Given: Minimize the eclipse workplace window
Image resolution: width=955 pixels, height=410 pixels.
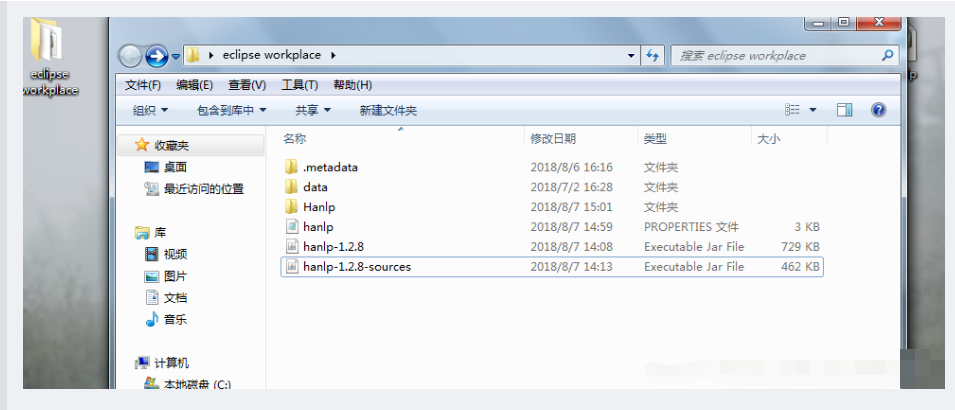Looking at the screenshot, I should click(817, 23).
